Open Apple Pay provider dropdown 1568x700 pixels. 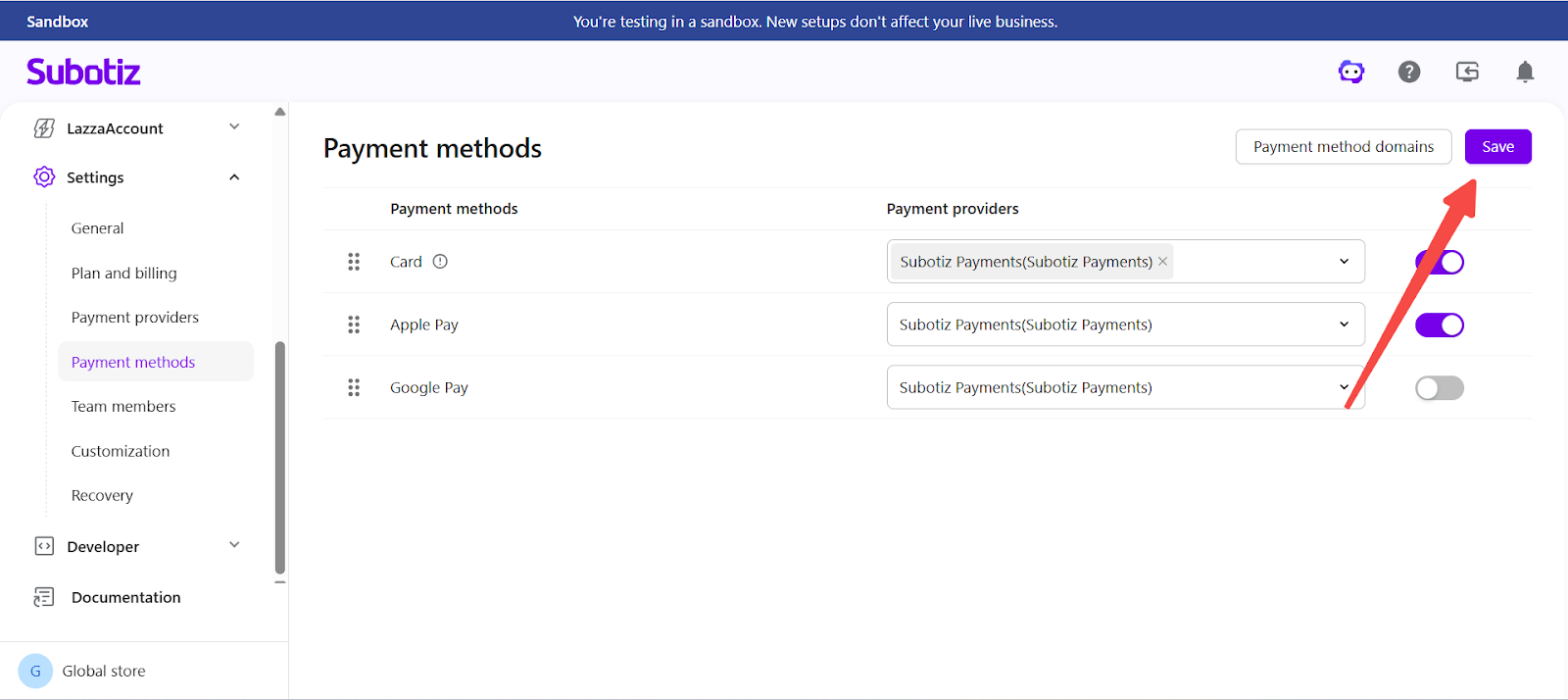click(x=1344, y=325)
